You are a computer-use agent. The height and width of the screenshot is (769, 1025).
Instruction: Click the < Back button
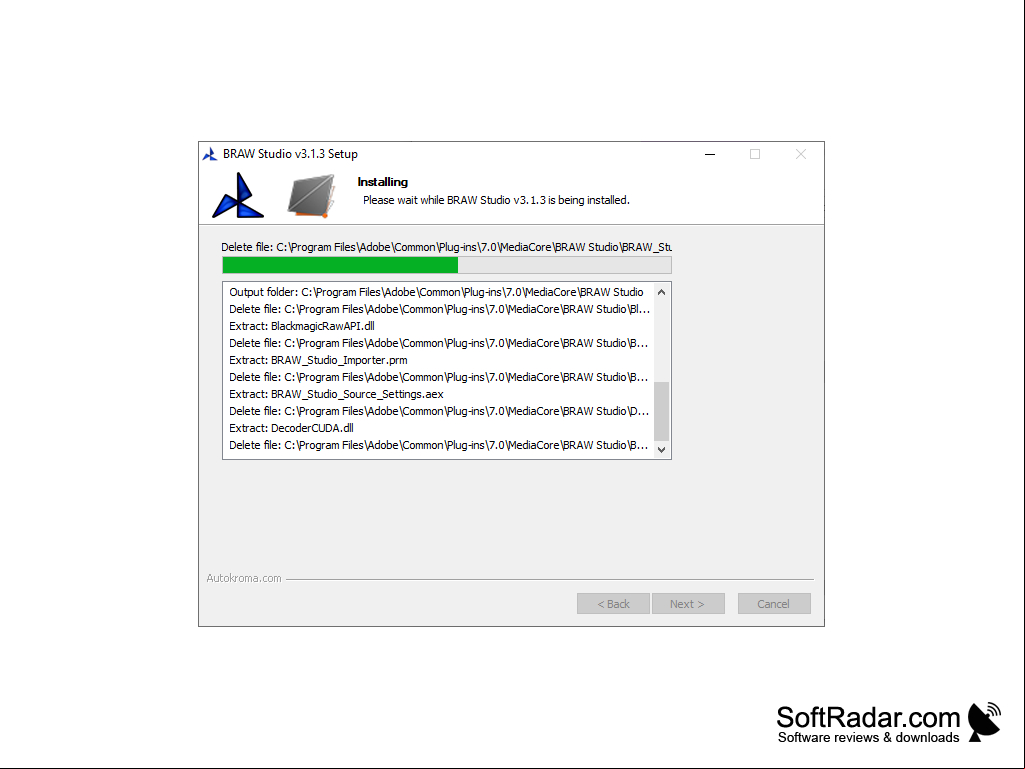[613, 604]
